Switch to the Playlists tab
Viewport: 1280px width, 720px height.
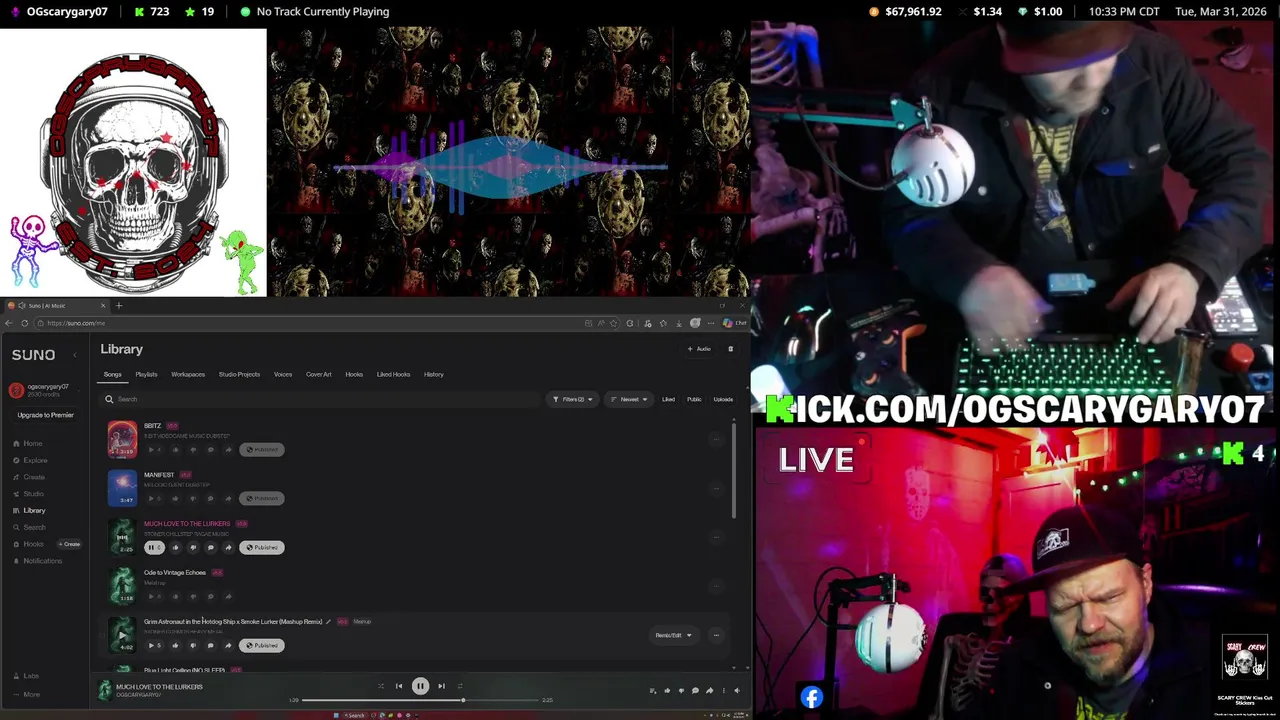pos(146,374)
